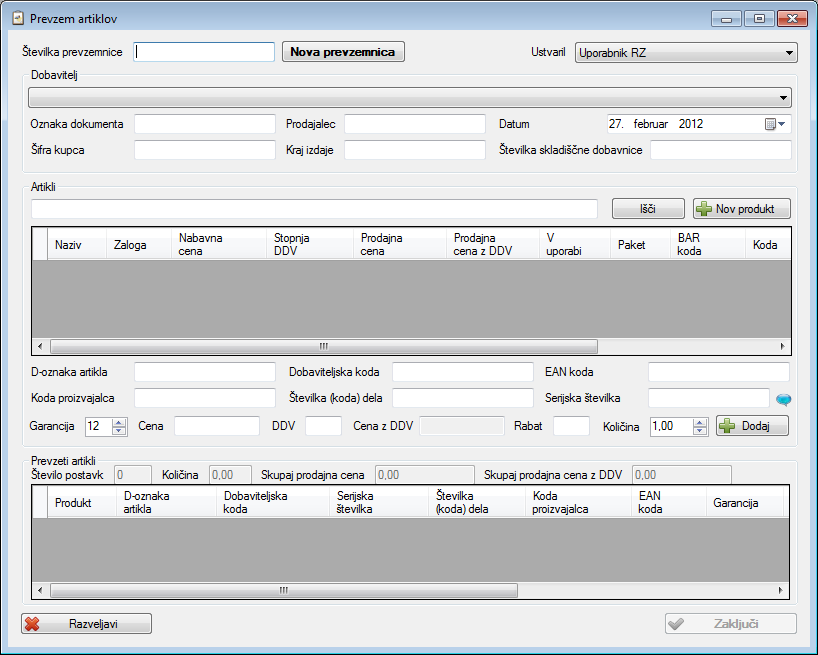Viewport: 818px width, 655px height.
Task: Click the EAN koda input field
Action: 719,372
